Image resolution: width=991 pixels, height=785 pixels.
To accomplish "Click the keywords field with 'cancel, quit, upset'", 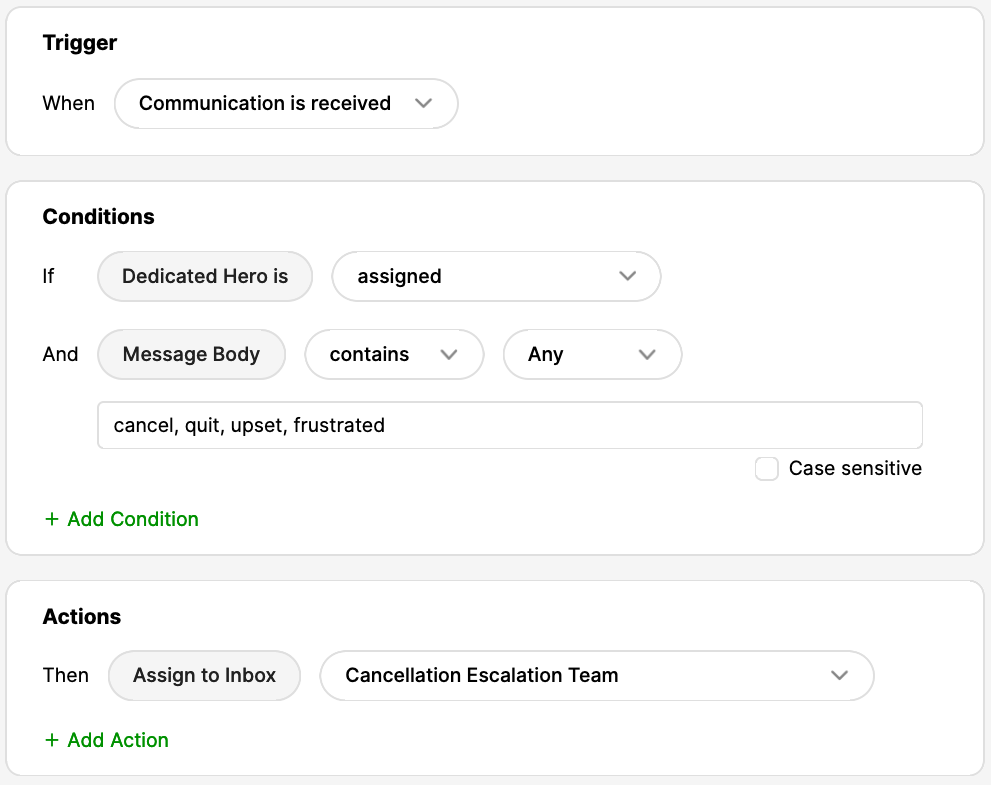I will point(510,425).
